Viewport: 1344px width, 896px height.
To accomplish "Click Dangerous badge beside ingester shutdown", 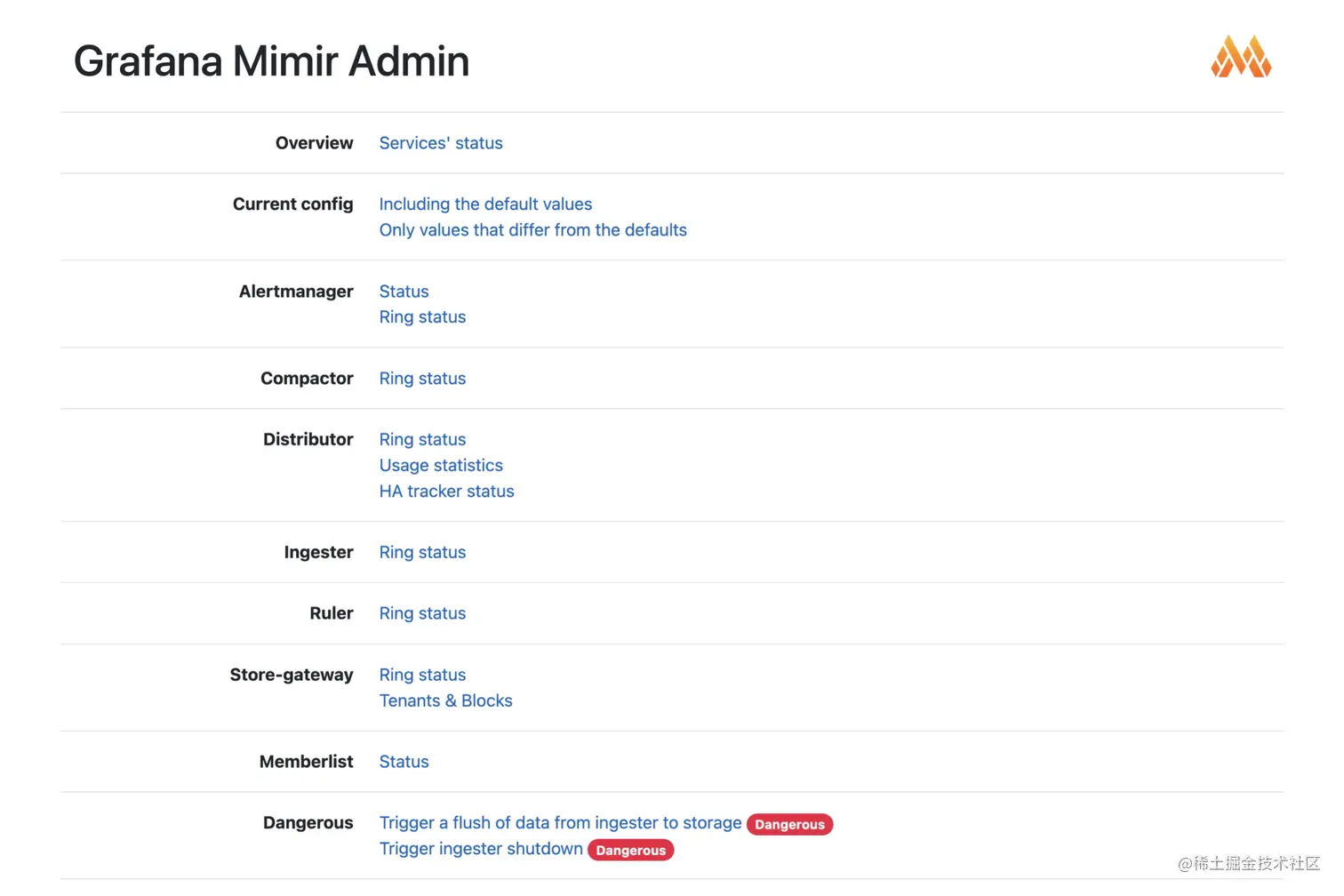I will tap(631, 851).
